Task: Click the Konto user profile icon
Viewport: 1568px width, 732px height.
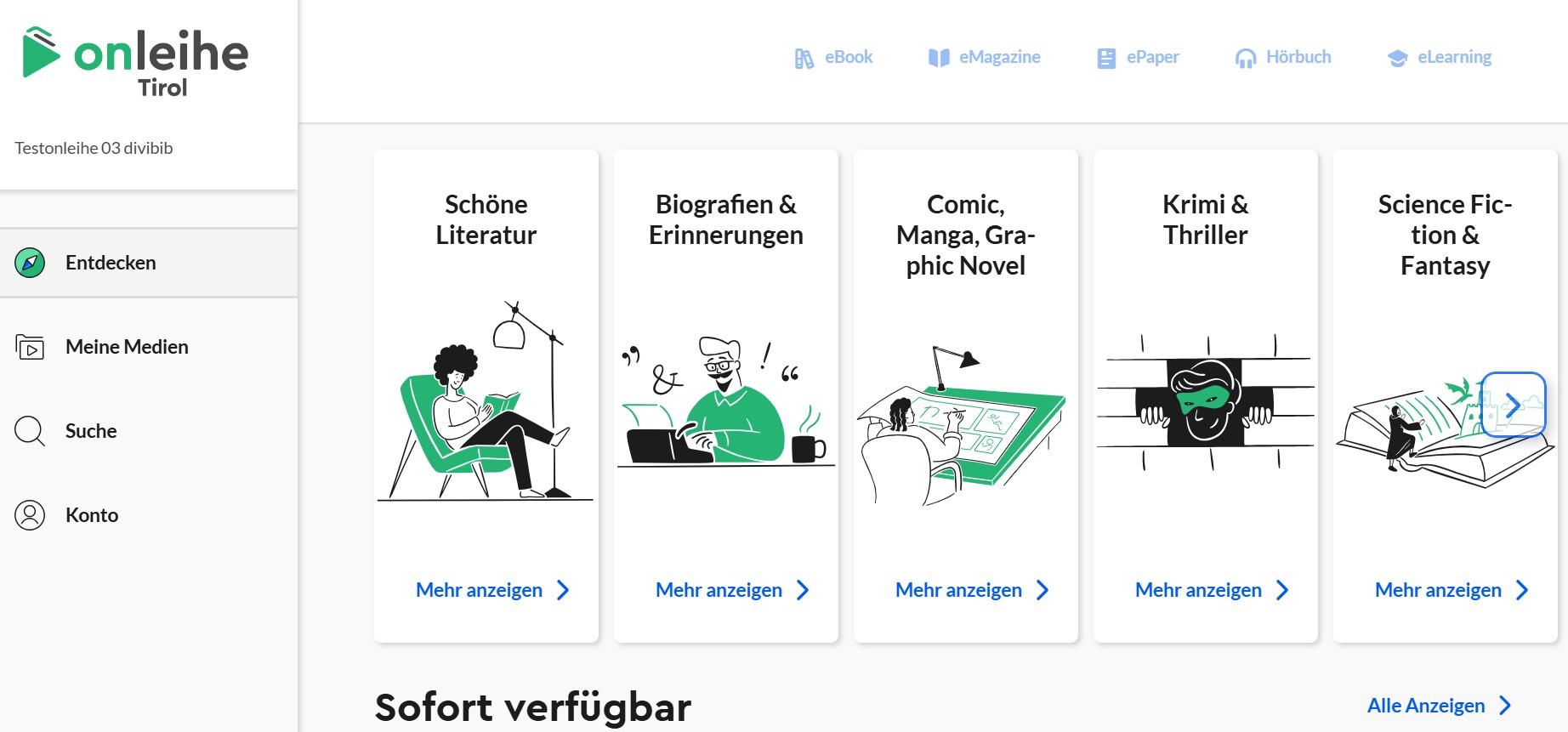Action: coord(30,515)
